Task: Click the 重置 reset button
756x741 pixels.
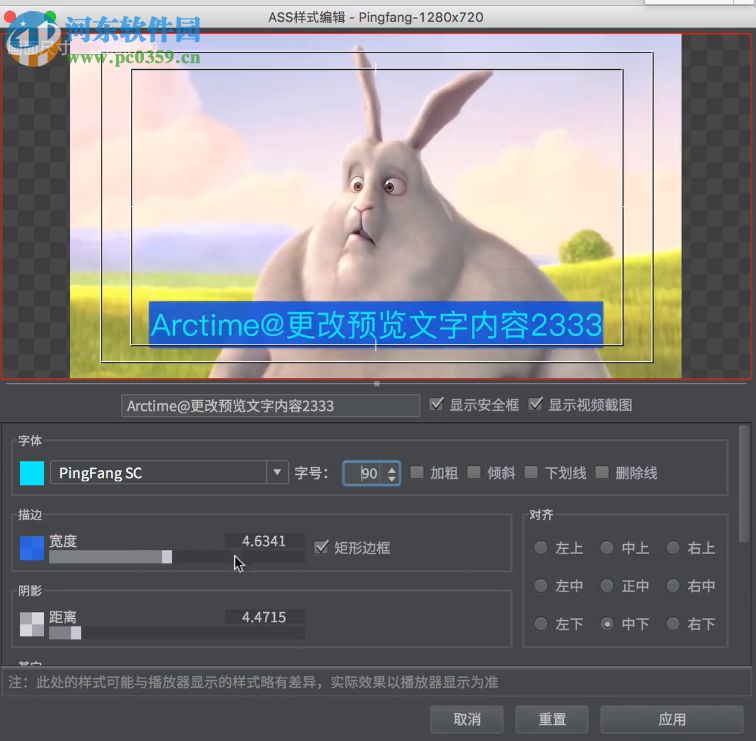Action: click(552, 719)
